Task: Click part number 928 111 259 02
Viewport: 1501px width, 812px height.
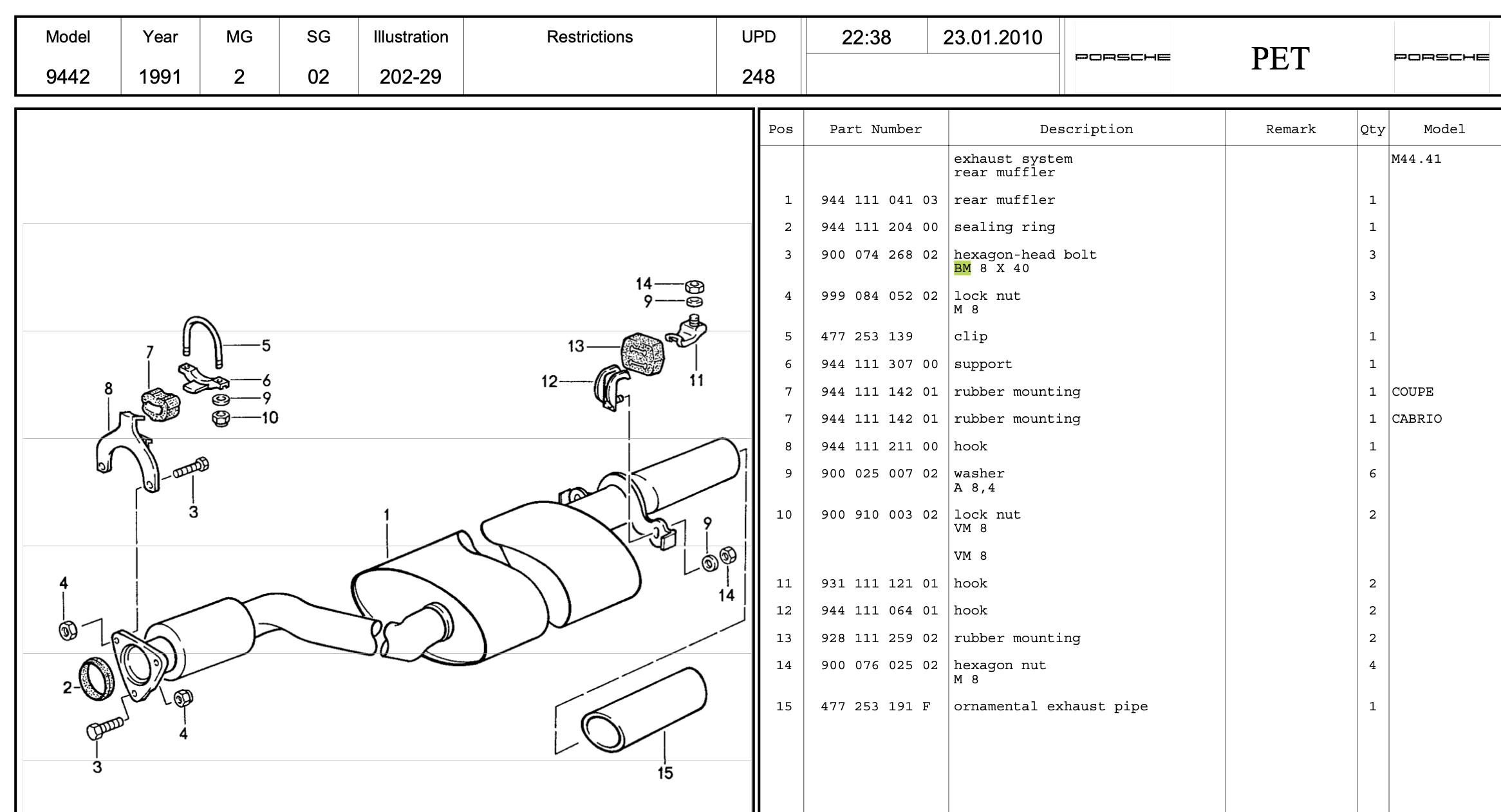Action: coord(879,638)
